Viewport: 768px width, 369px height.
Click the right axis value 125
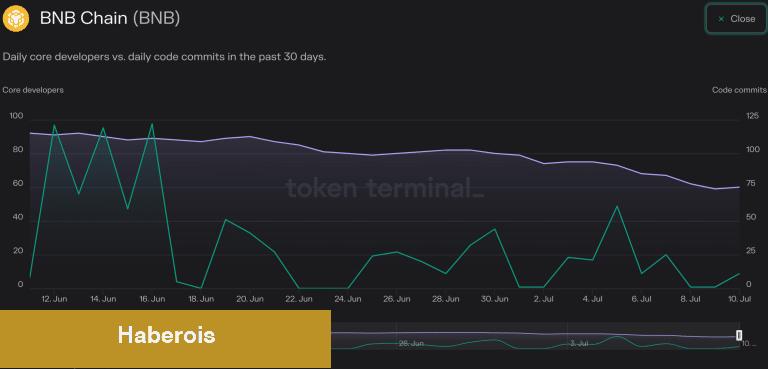(x=751, y=116)
